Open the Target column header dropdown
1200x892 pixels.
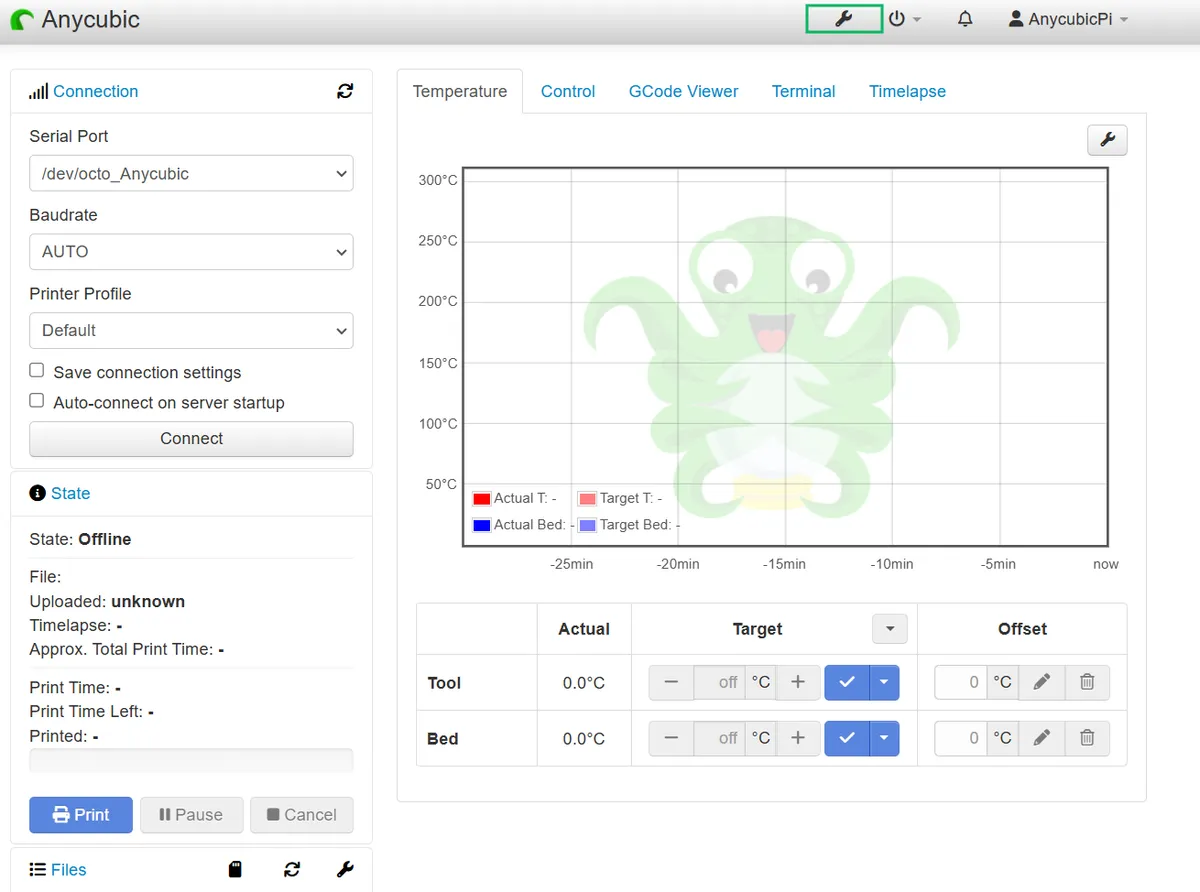click(x=890, y=629)
